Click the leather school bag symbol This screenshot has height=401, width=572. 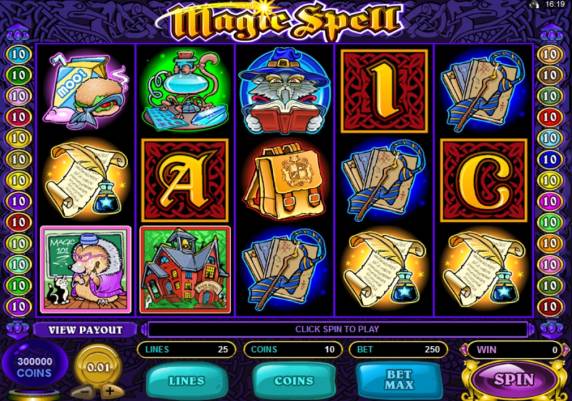285,180
